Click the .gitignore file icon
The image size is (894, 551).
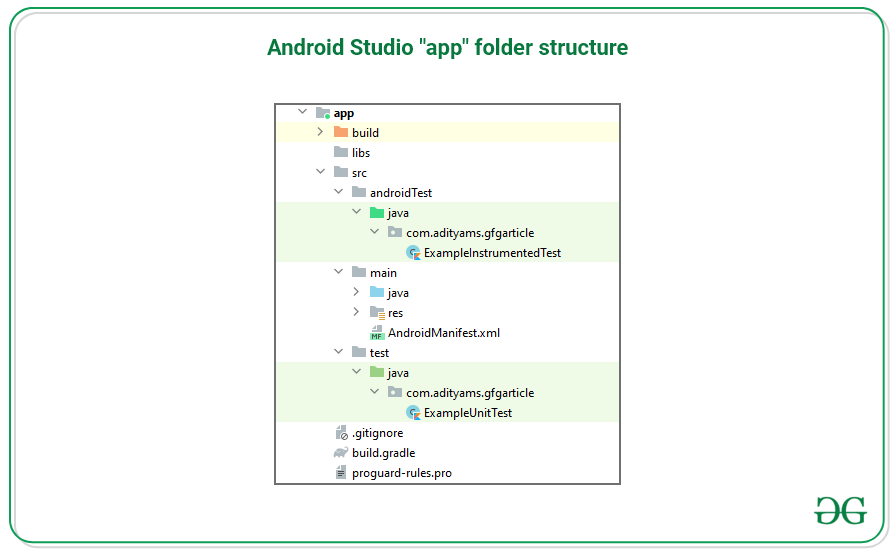tap(341, 433)
